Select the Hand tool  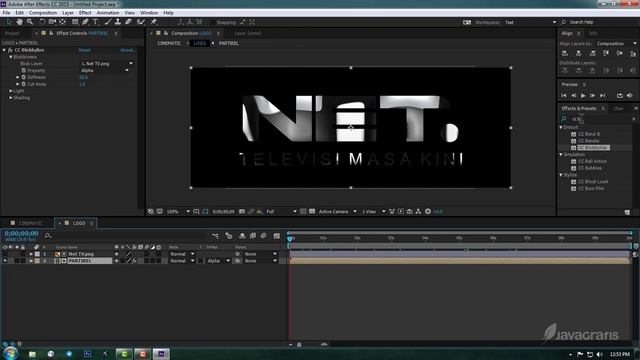tap(19, 22)
